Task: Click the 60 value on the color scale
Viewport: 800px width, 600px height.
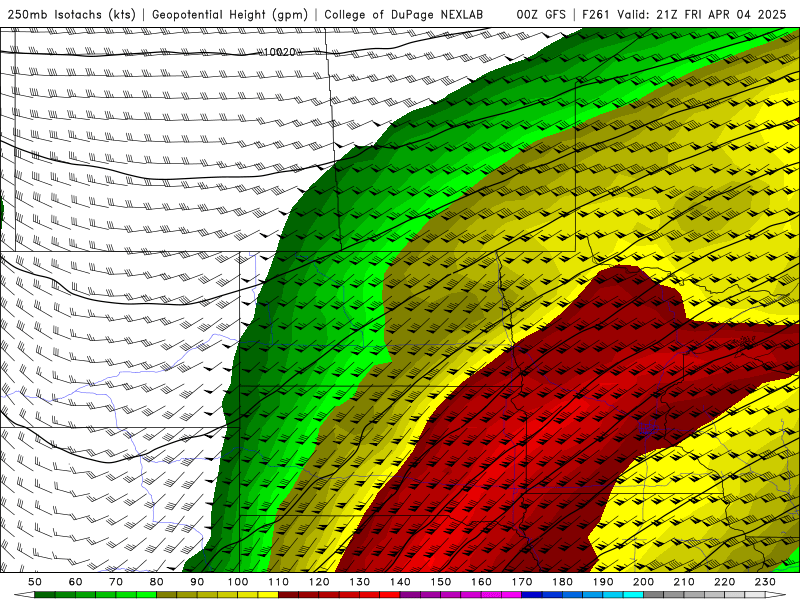Action: (x=75, y=582)
